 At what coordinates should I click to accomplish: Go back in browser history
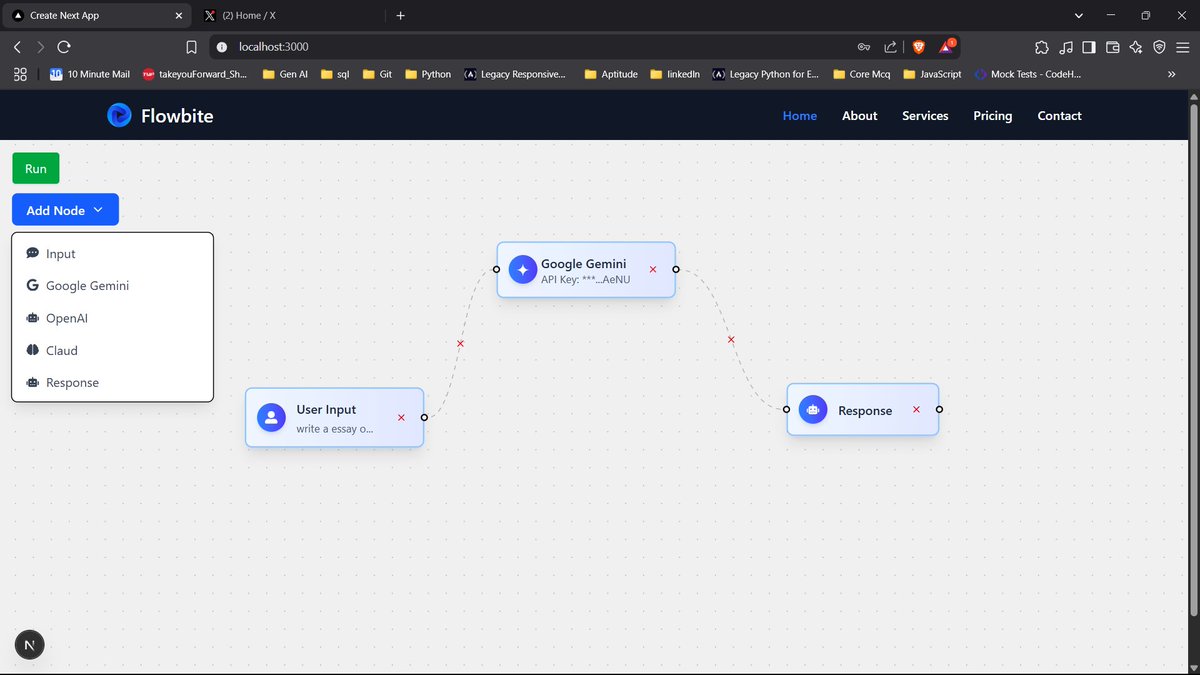click(x=17, y=47)
